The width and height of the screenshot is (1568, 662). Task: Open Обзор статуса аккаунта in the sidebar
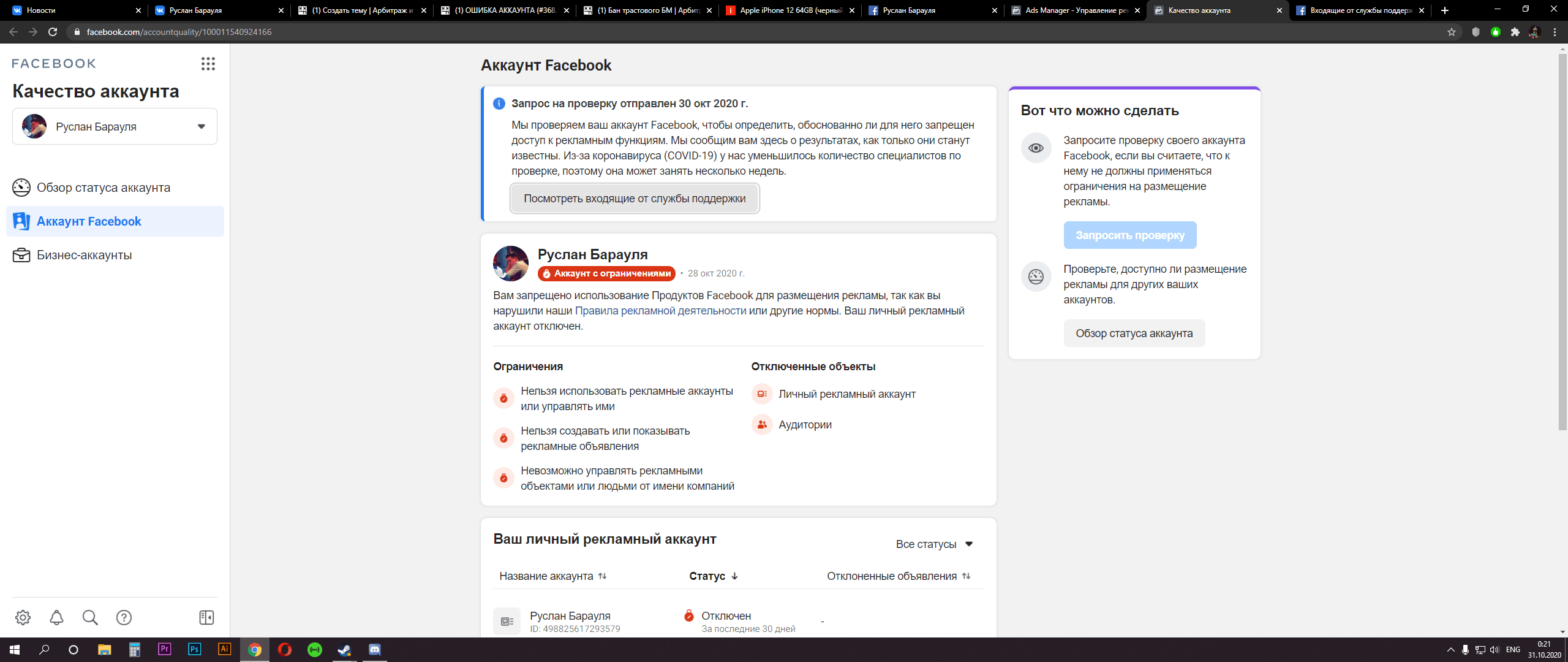tap(115, 188)
